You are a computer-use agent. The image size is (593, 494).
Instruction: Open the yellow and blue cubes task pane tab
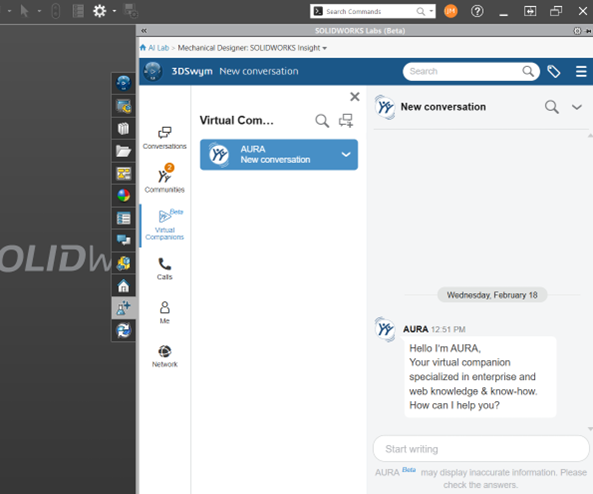click(x=123, y=263)
